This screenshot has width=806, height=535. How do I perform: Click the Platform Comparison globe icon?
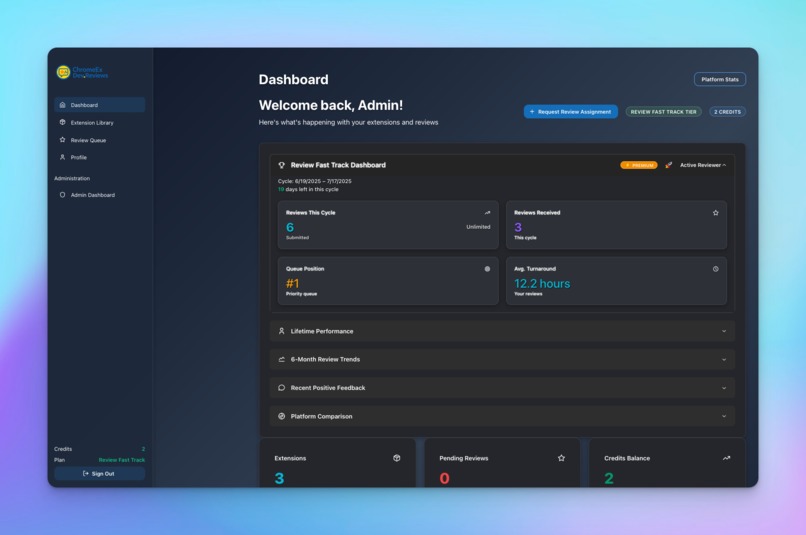pyautogui.click(x=282, y=416)
